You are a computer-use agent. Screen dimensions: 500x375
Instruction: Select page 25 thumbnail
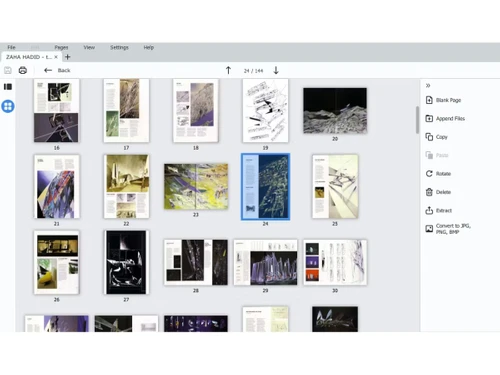[x=335, y=187]
